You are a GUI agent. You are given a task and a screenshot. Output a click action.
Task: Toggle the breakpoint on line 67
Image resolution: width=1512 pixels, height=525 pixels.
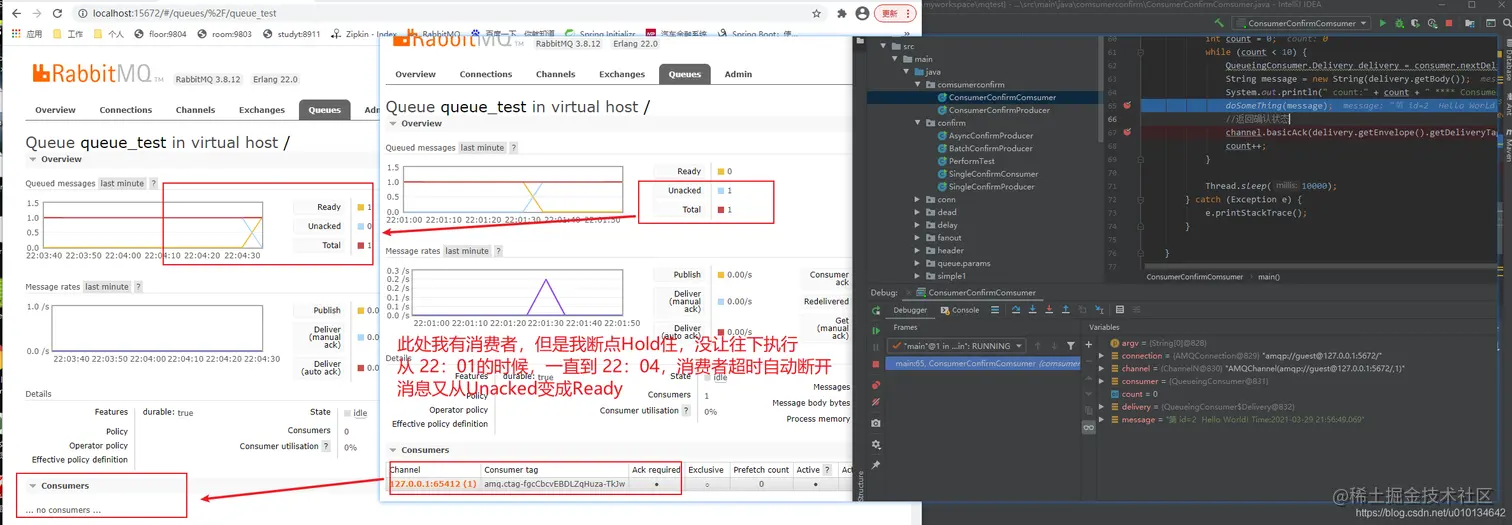click(1127, 131)
